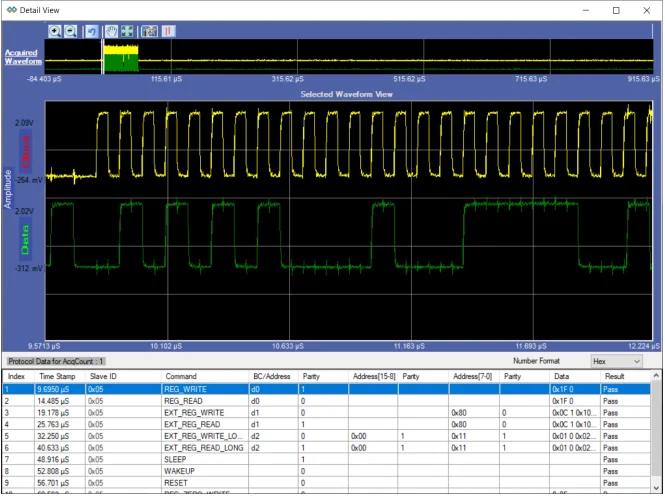This screenshot has height=496, width=665.
Task: Click the zoom out magnifier icon
Action: pos(71,31)
